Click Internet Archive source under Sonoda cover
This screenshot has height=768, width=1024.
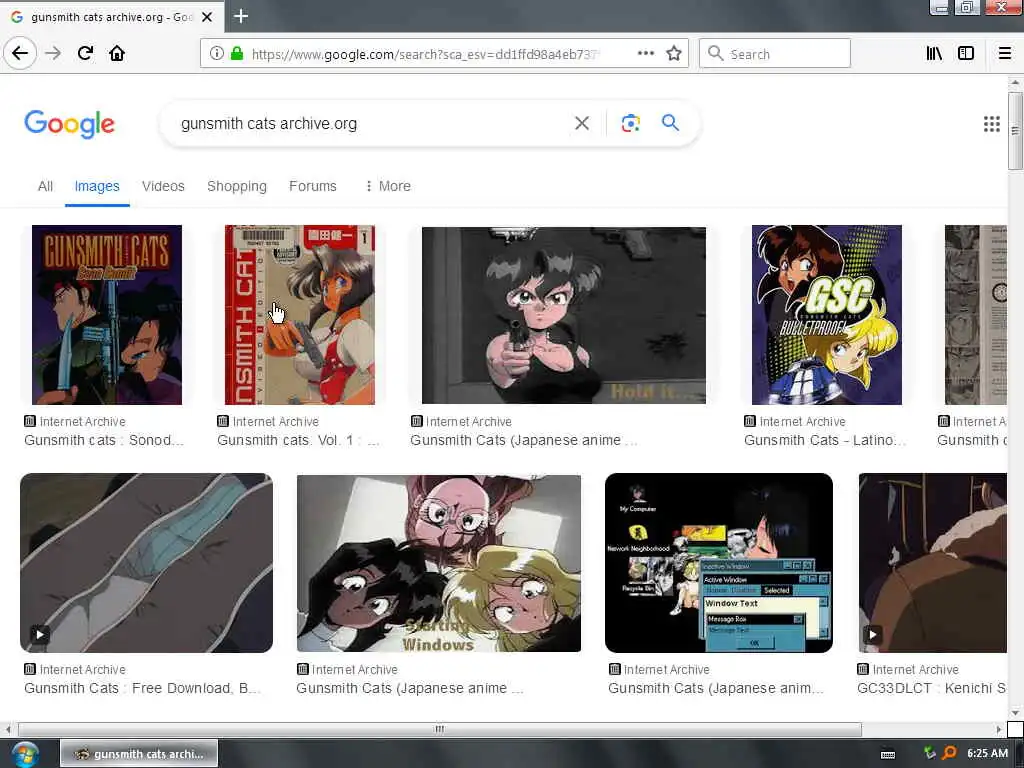(75, 421)
